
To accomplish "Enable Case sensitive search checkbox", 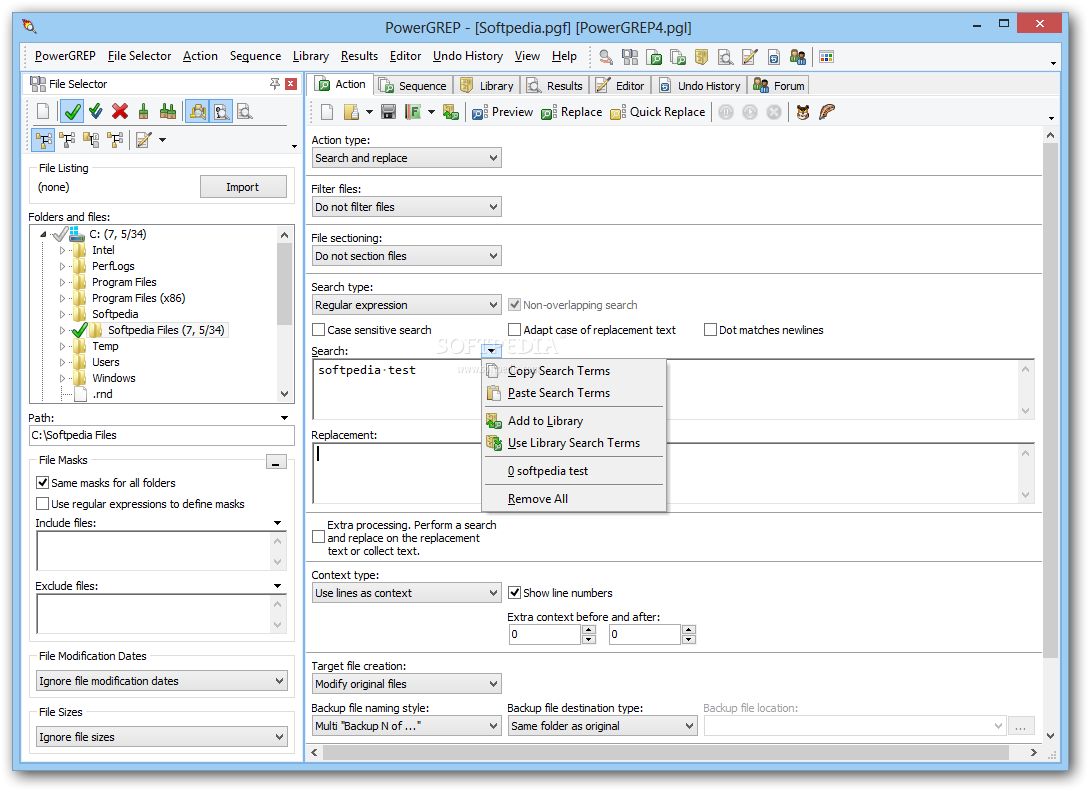I will click(x=319, y=330).
